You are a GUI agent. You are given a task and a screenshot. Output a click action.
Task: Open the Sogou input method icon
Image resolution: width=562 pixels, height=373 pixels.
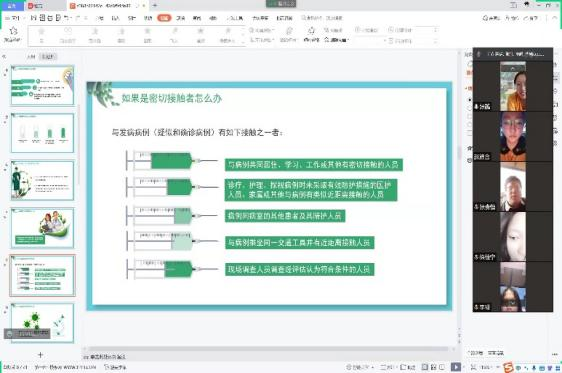[x=508, y=368]
